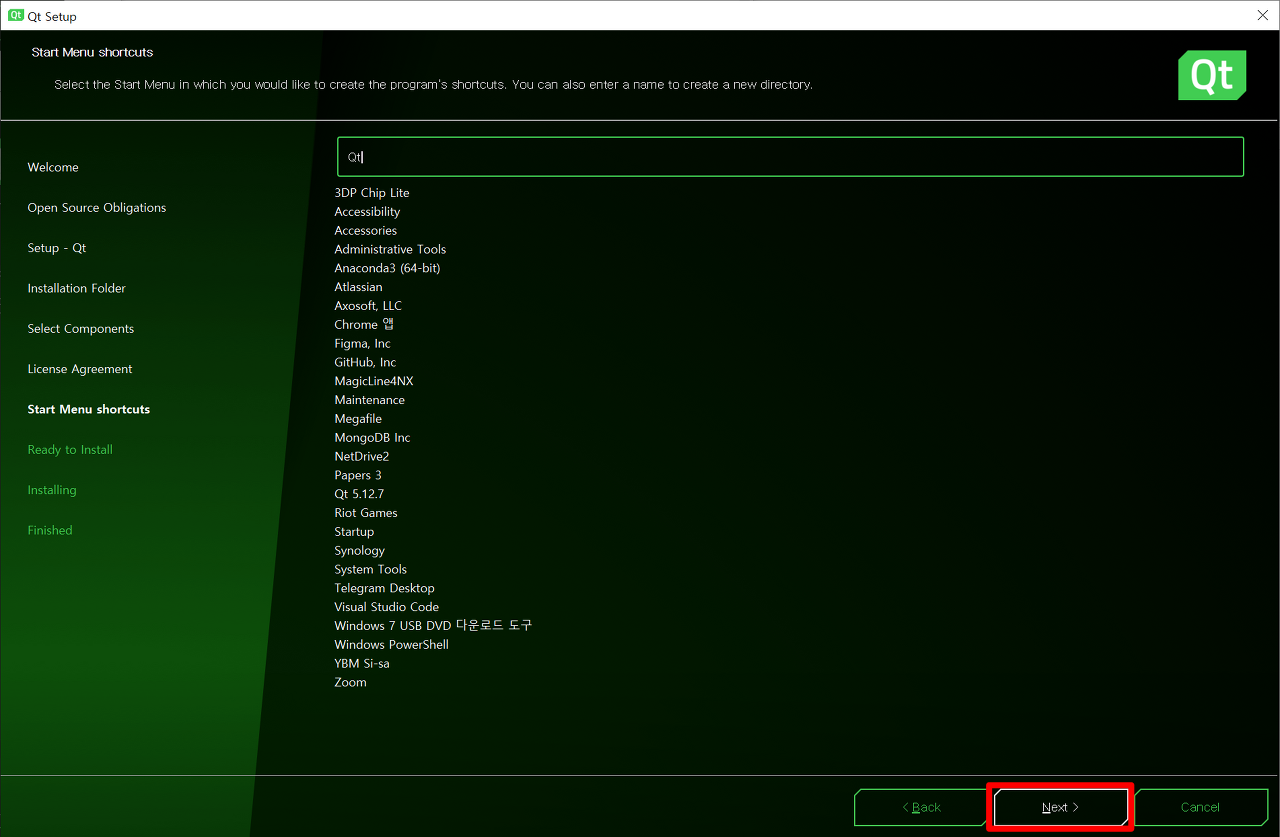Choose Windows PowerShell entry
Screen dimensions: 1280x837
pyautogui.click(x=391, y=645)
